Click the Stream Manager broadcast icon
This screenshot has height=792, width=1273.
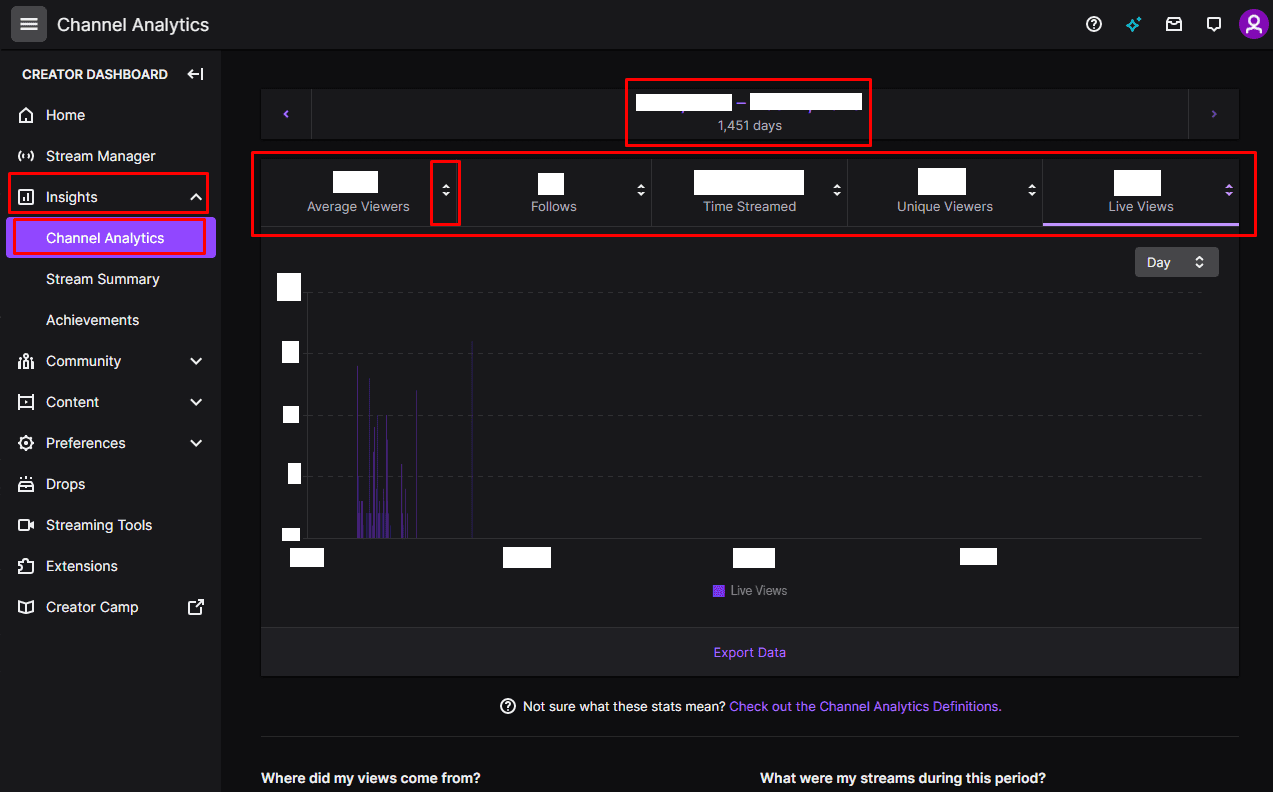[26, 156]
